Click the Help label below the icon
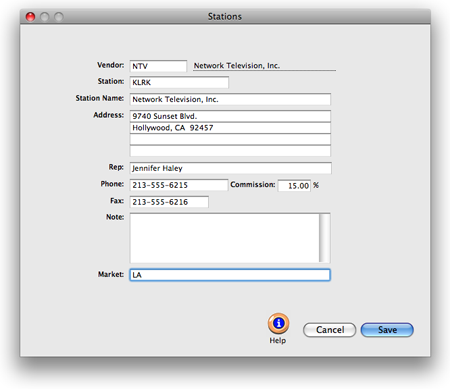The width and height of the screenshot is (450, 389). pos(278,341)
